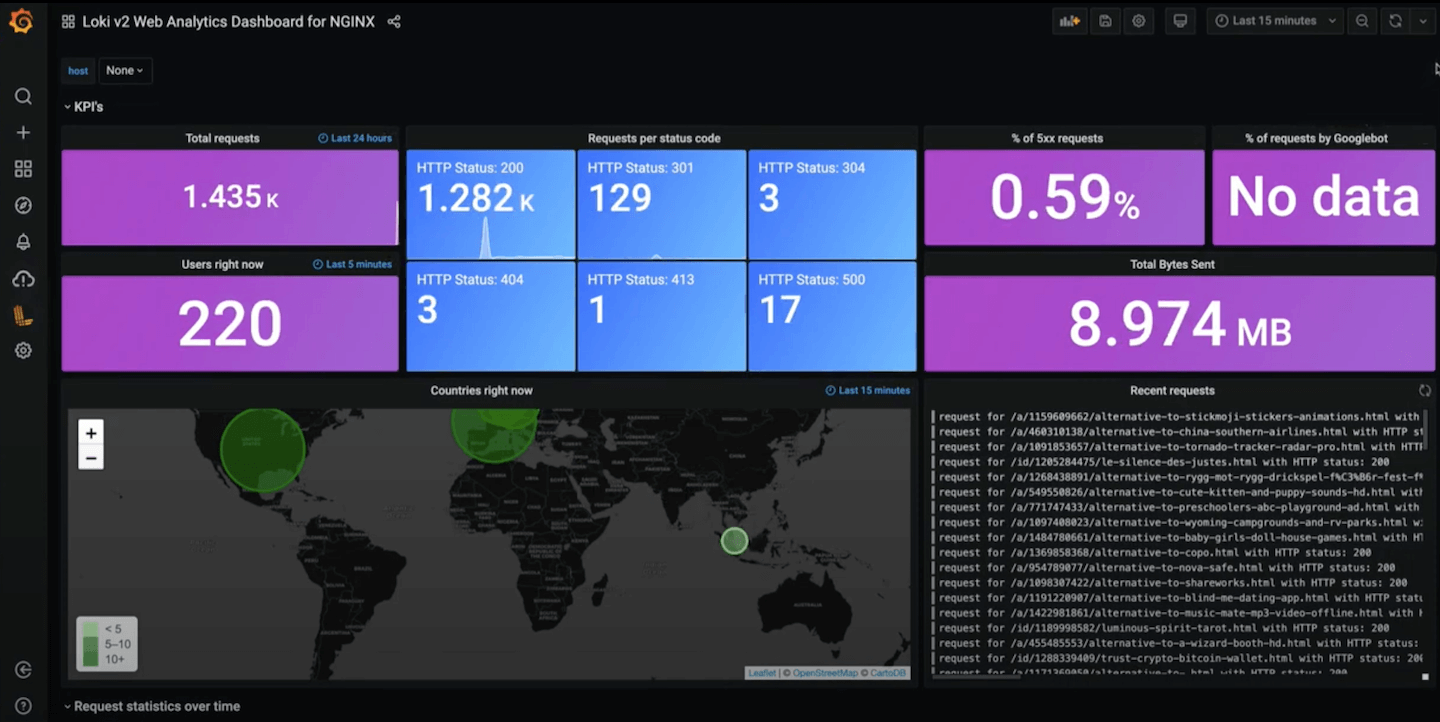Click the zoom out time range icon
Screen dimensions: 1440x722
(x=1362, y=20)
